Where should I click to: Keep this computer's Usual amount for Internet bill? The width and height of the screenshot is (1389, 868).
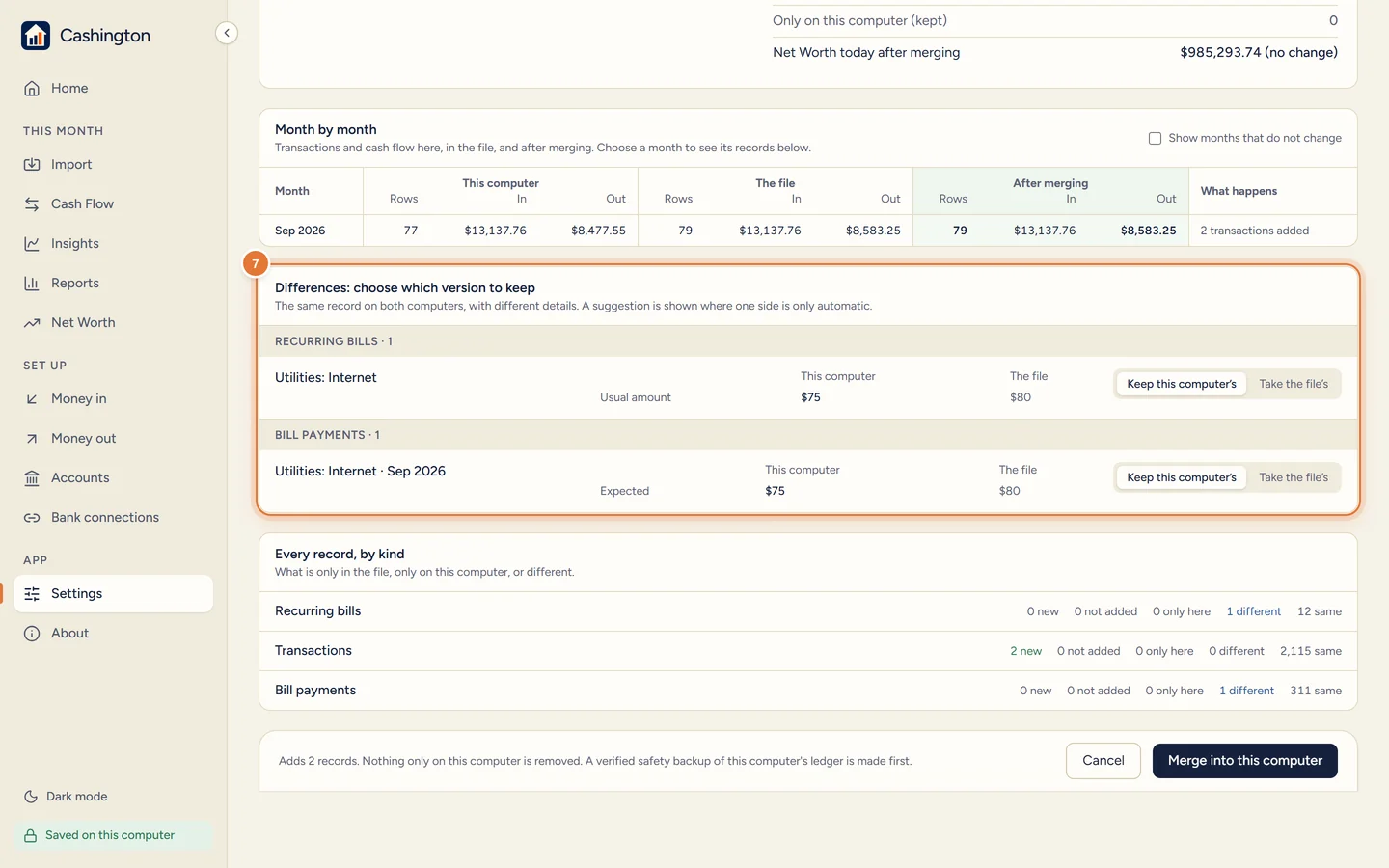pyautogui.click(x=1182, y=384)
